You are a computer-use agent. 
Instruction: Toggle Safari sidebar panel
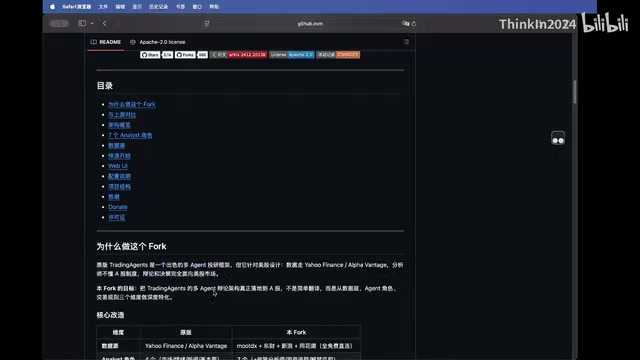(82, 23)
